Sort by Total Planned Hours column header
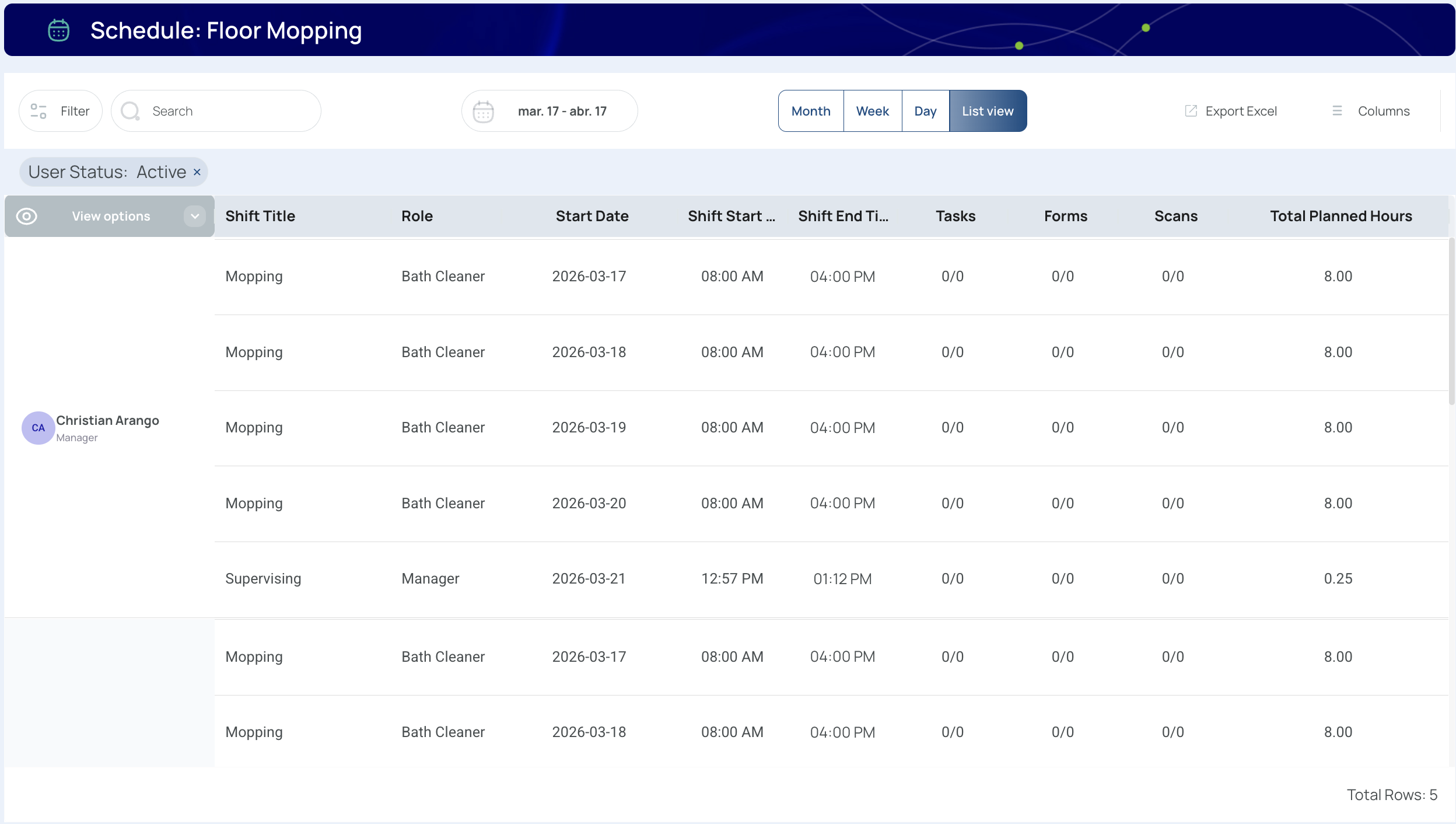 (1340, 217)
